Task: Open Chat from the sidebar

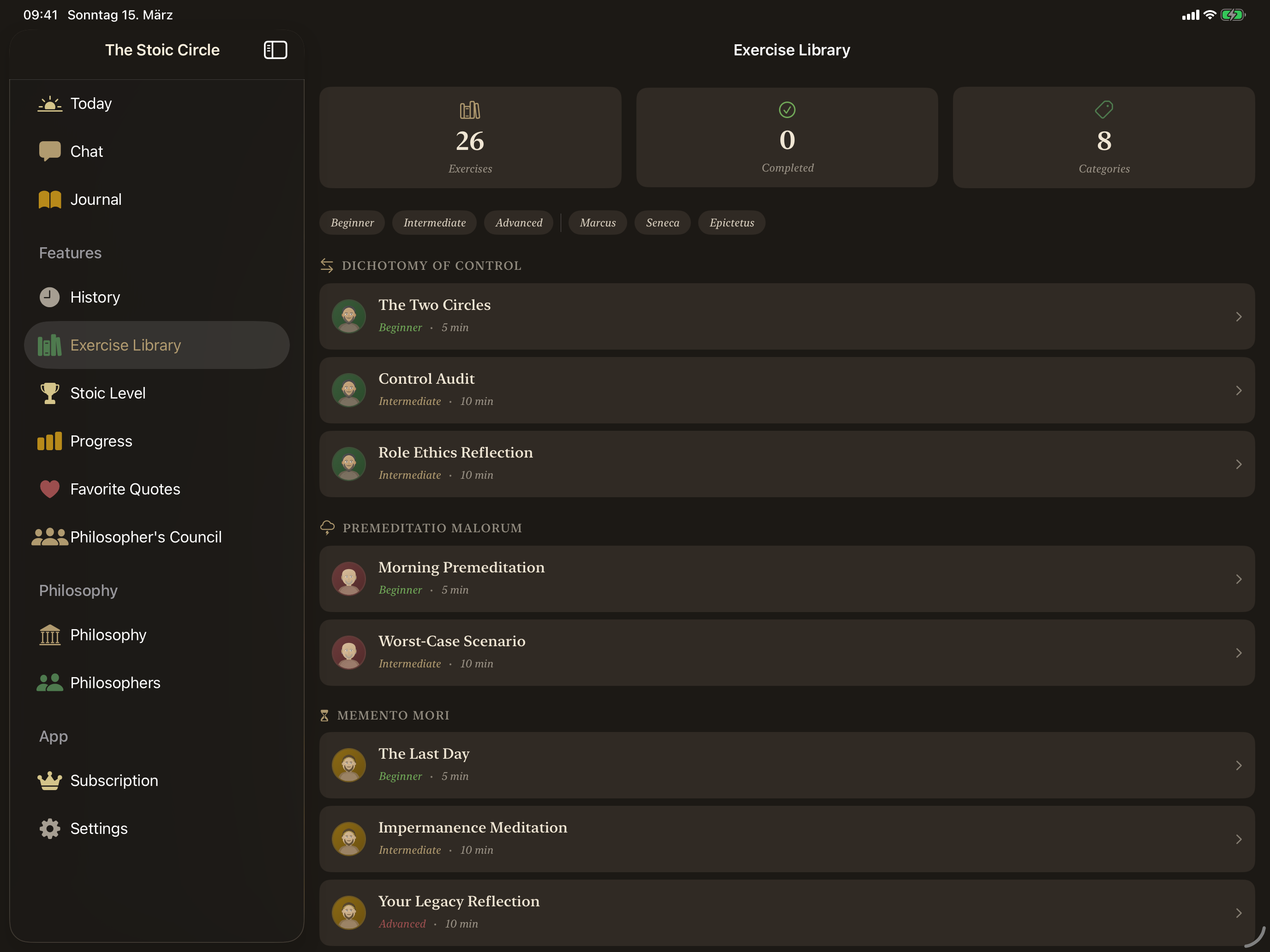Action: pos(157,151)
